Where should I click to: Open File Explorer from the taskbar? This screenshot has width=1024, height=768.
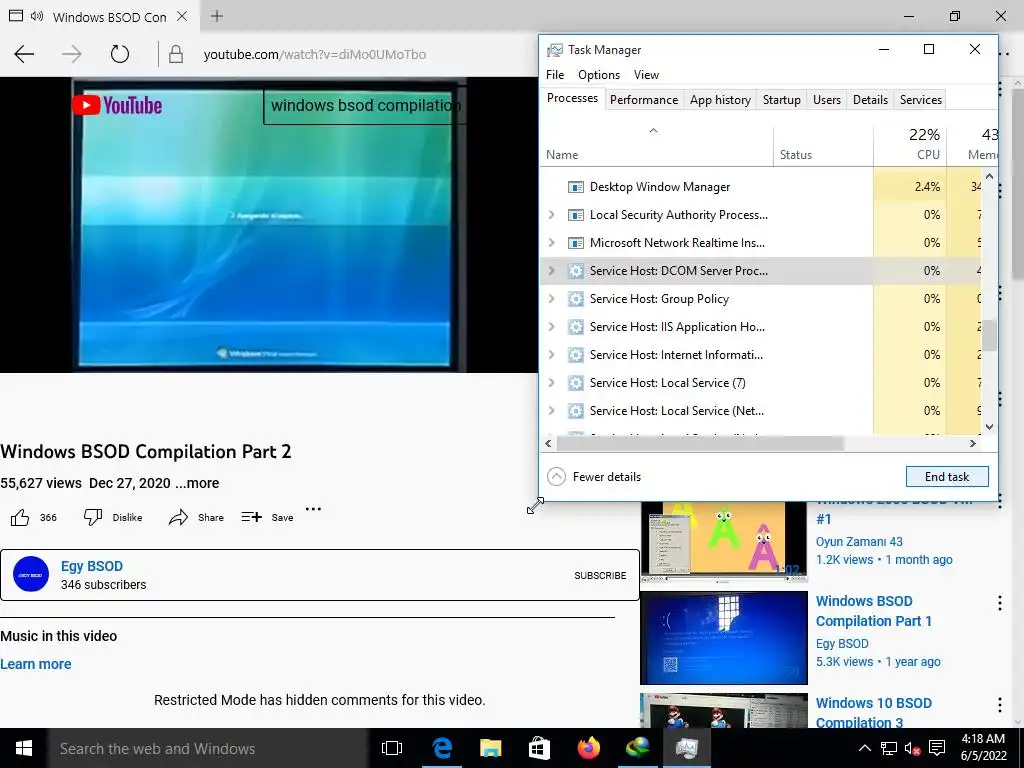(490, 748)
